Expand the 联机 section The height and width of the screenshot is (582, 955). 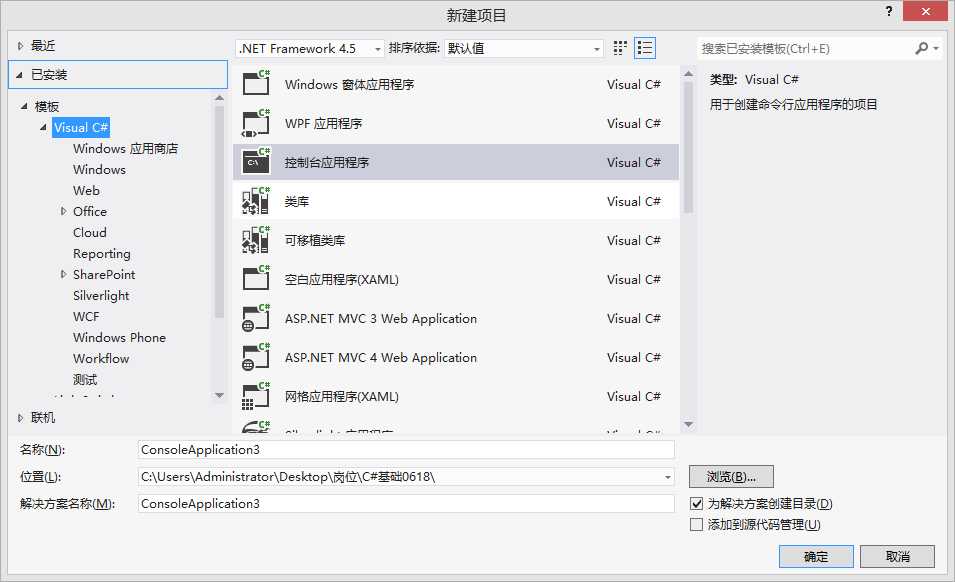(20, 418)
